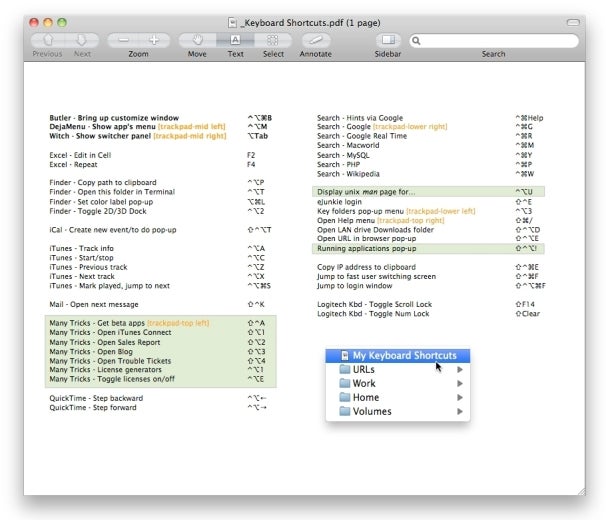The width and height of the screenshot is (606, 520).
Task: Click 'Excel - Edit in Cell' line
Action: tap(80, 155)
